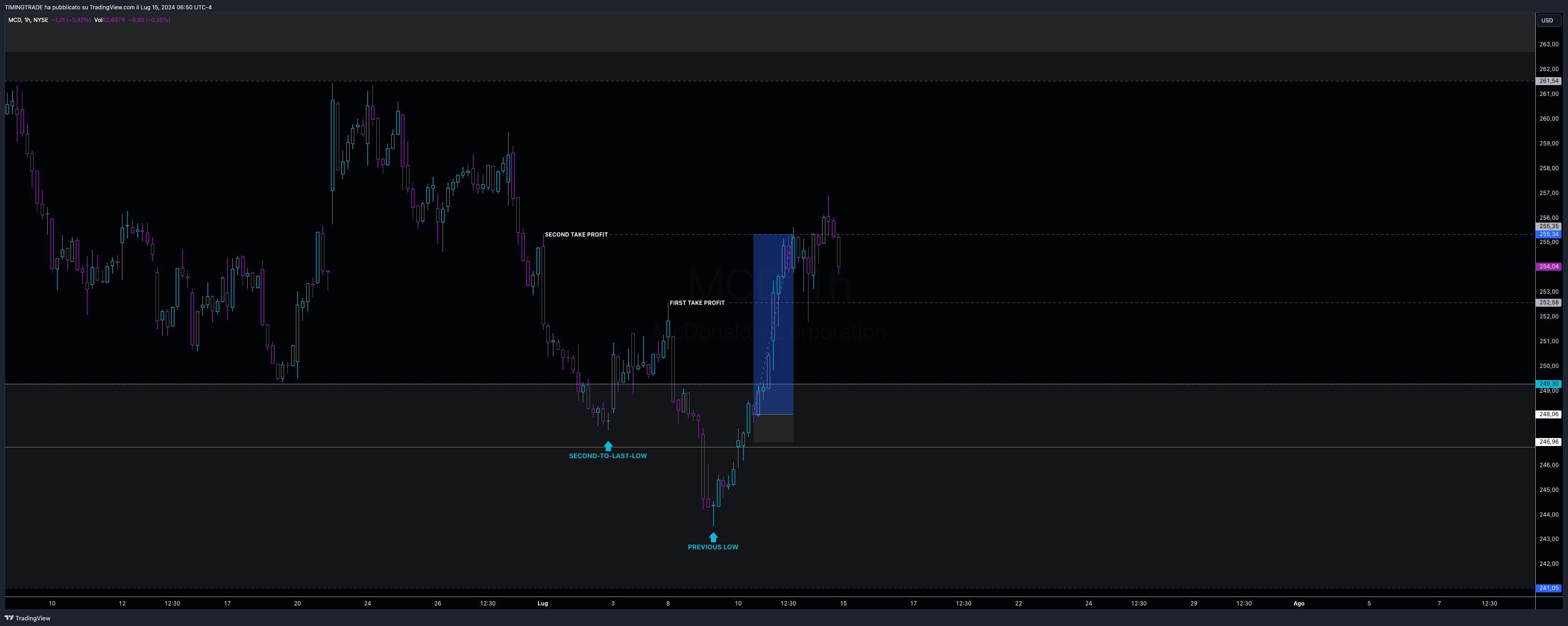Click the 26 date label on time axis
Viewport: 1568px width, 626px height.
coord(437,604)
